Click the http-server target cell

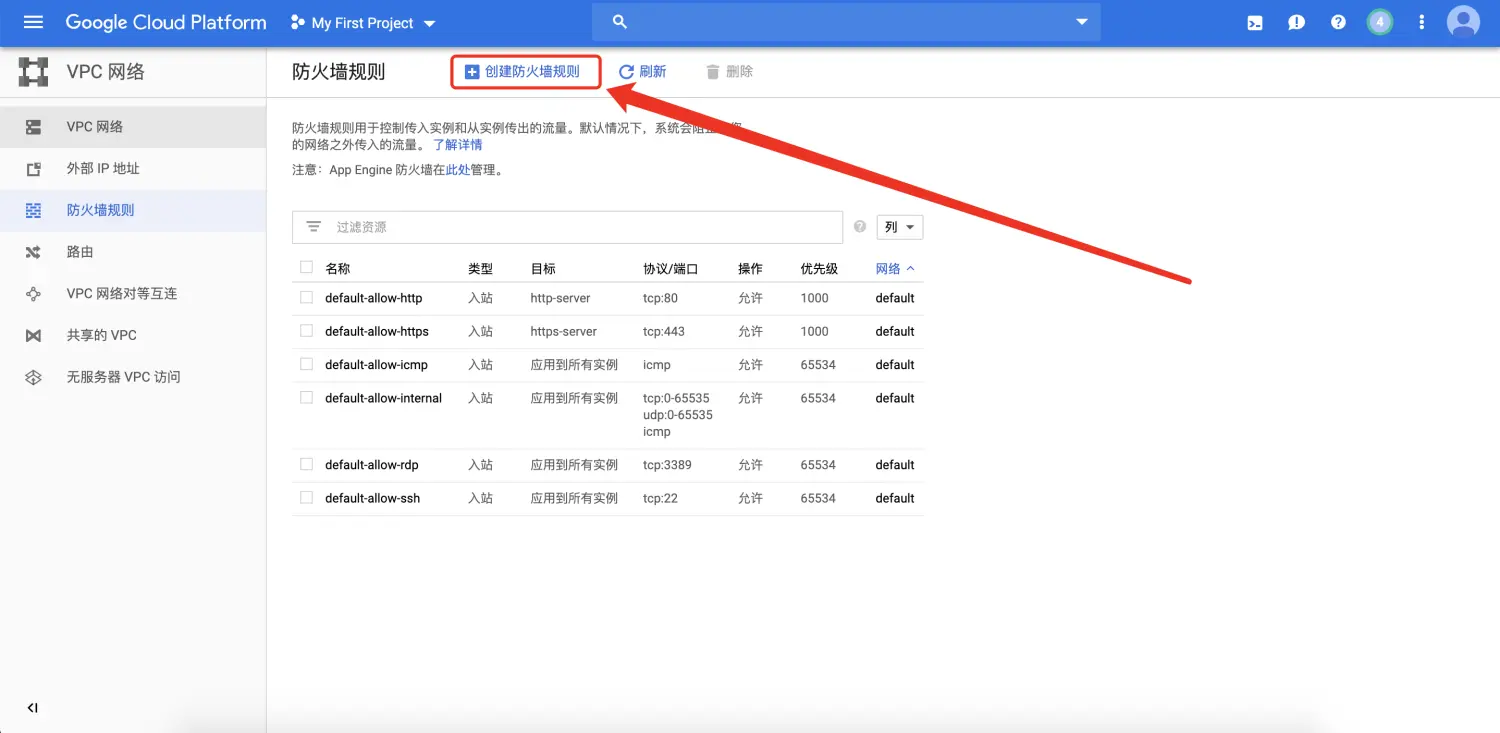coord(560,298)
